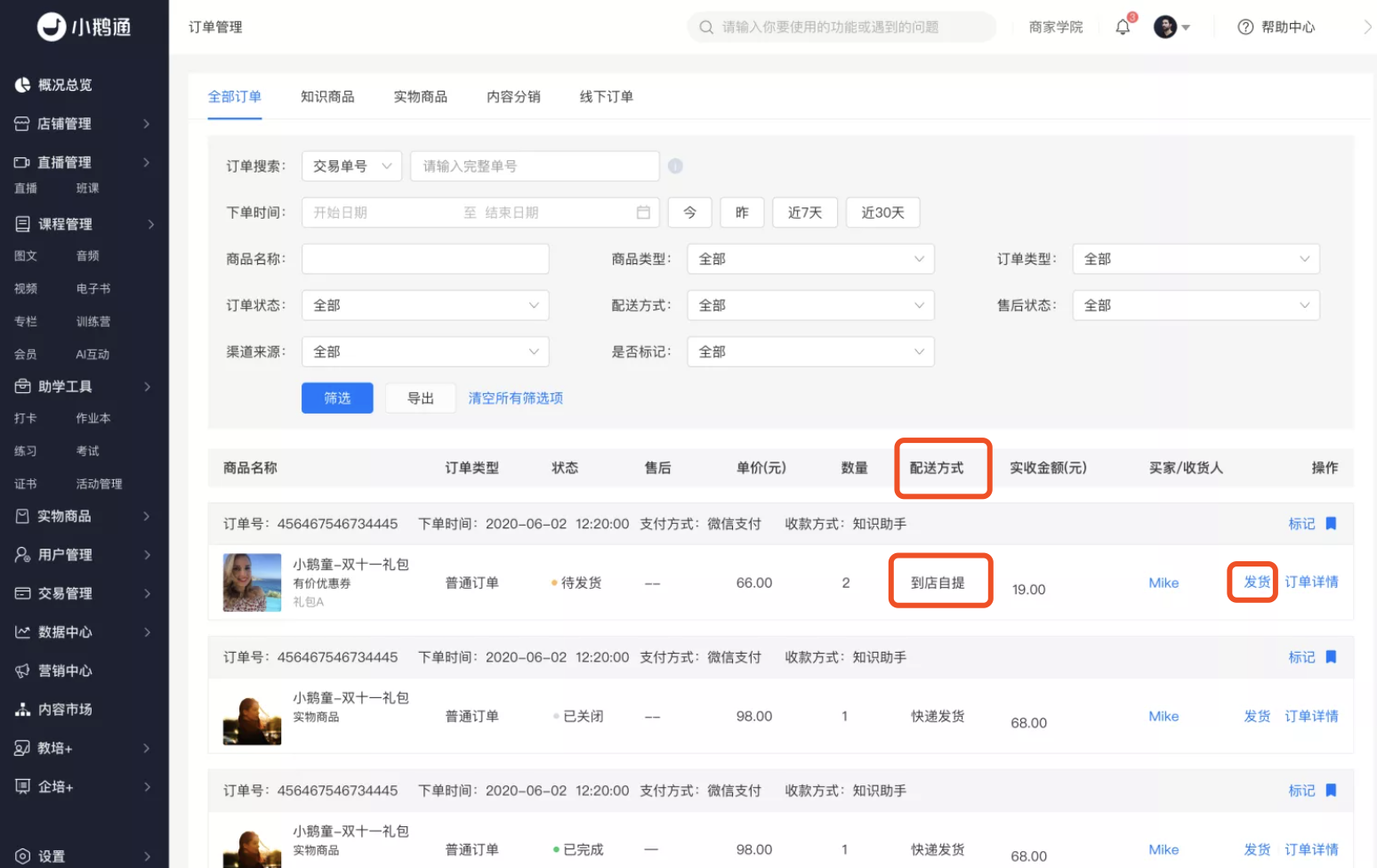Click buyer Mike on the 待发货 order

[1164, 583]
